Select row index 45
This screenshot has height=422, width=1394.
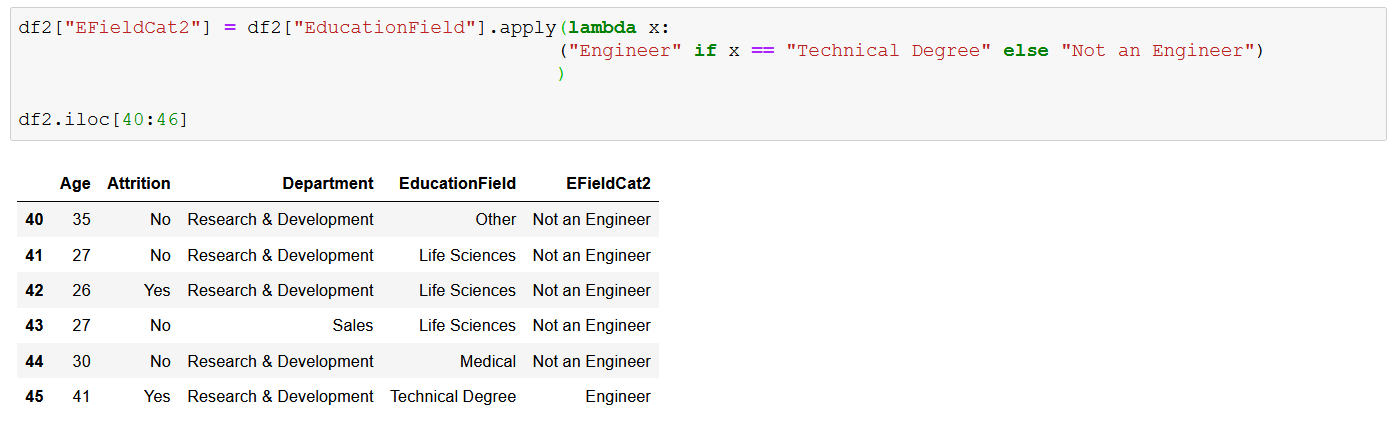point(34,397)
